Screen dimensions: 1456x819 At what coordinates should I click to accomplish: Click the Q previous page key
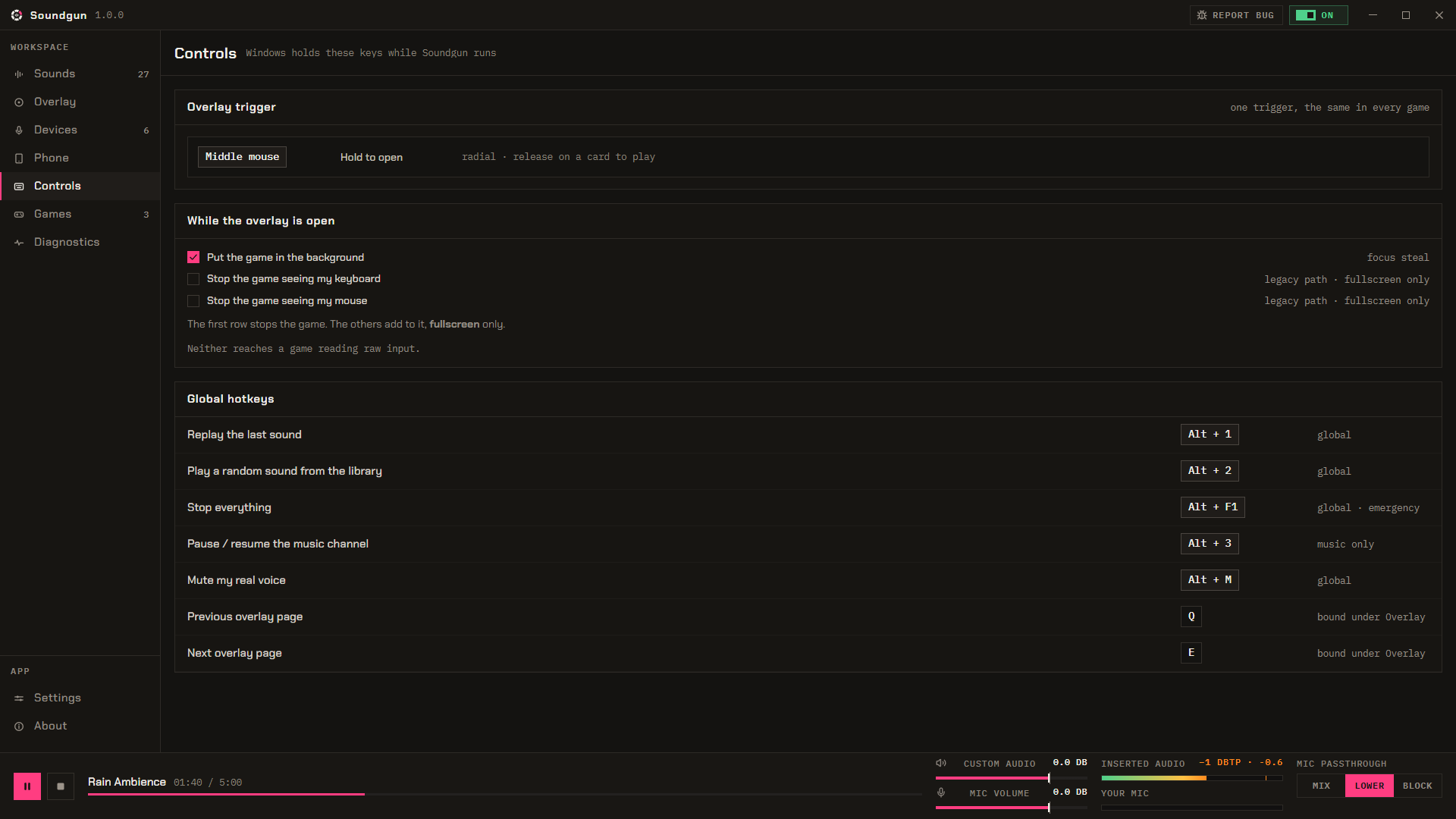1191,617
